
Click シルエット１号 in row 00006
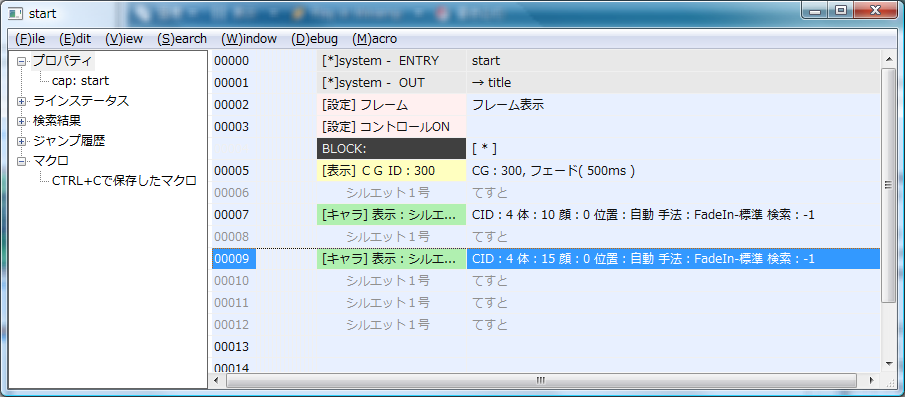click(388, 193)
